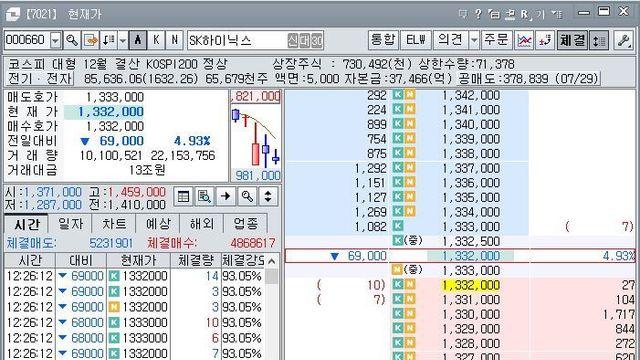Toggle the 체결 button
Viewport: 640px width, 360px height.
pos(573,40)
